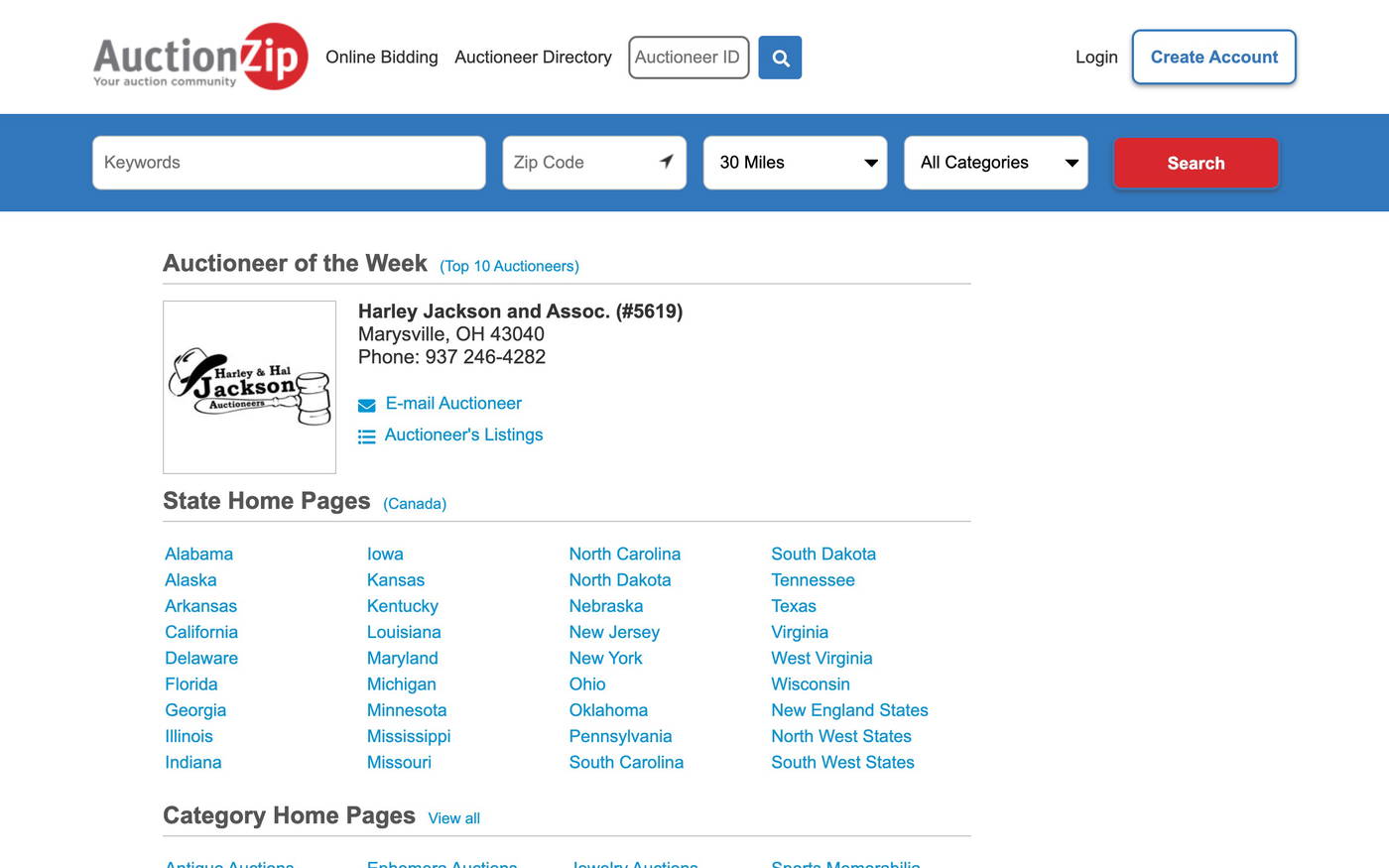Click the location arrow in Zip Code field
This screenshot has width=1389, height=868.
666,162
